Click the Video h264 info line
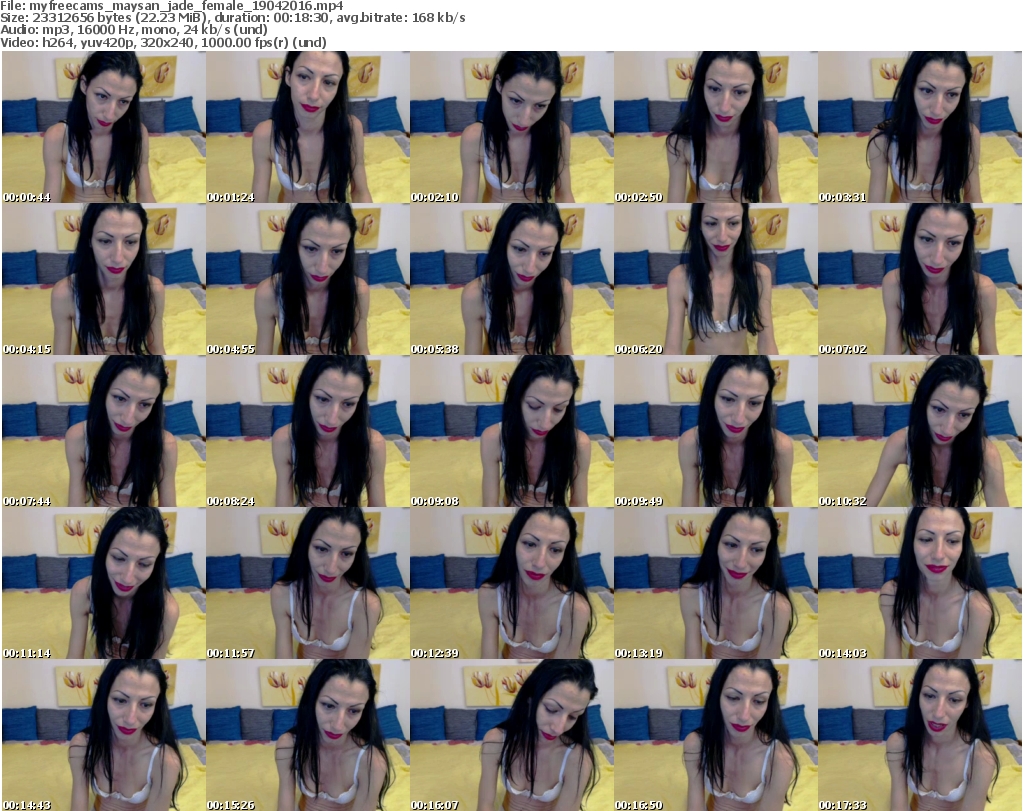1024x811 pixels. tap(163, 42)
